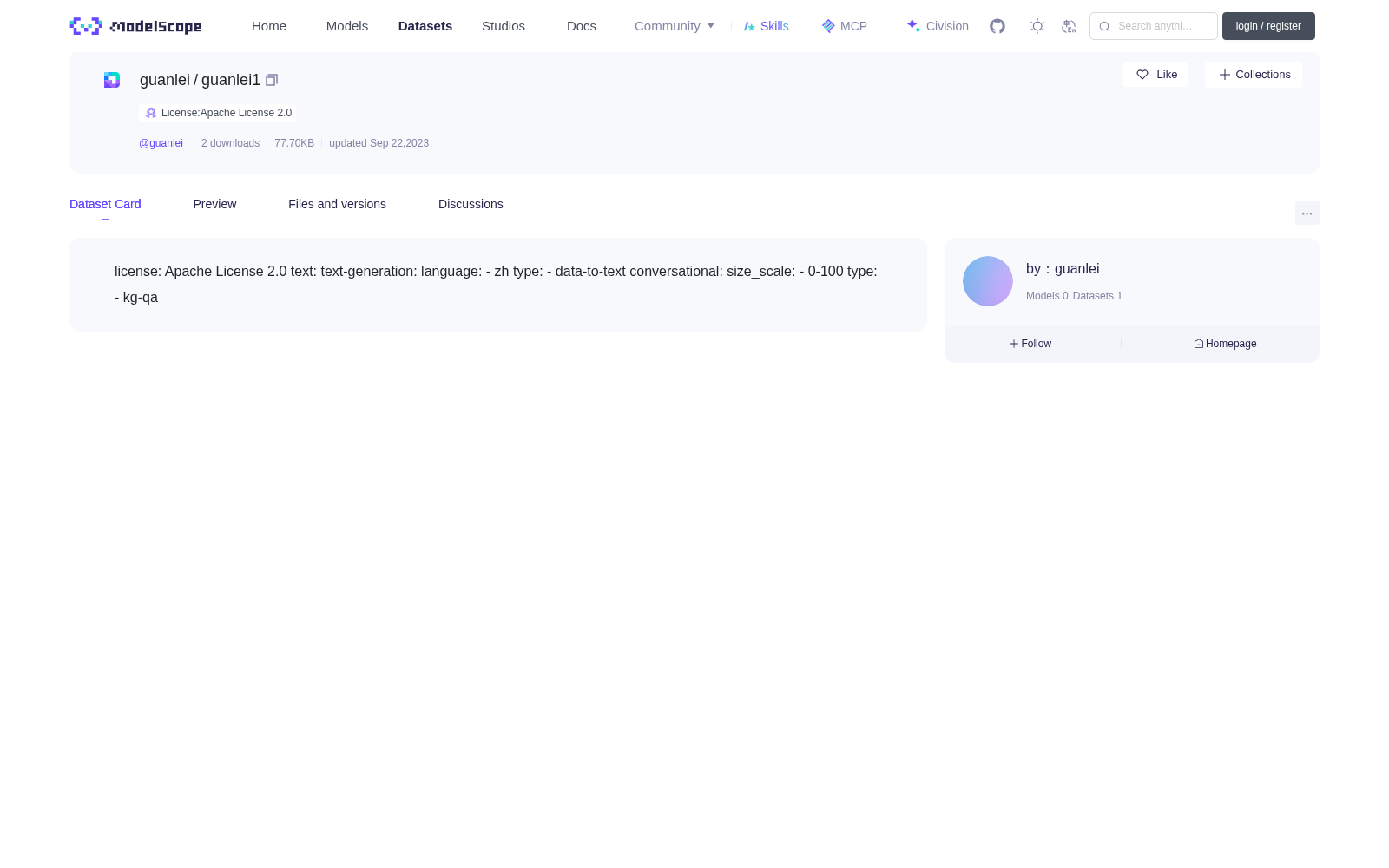
Task: Open the Models navigation item
Action: (x=347, y=26)
